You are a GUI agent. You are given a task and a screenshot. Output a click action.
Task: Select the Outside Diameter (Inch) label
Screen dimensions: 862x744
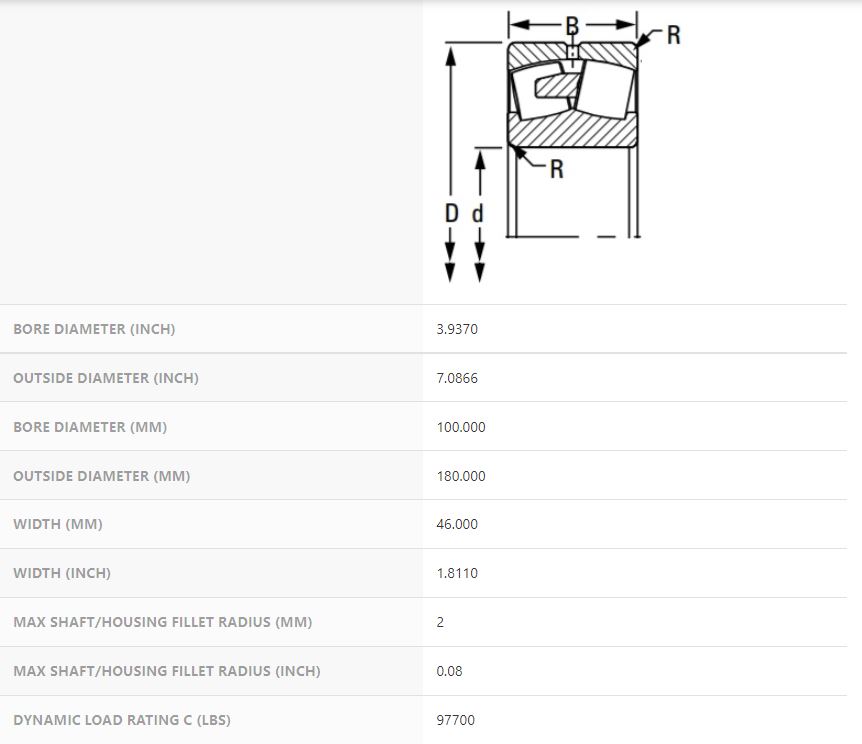pos(106,378)
